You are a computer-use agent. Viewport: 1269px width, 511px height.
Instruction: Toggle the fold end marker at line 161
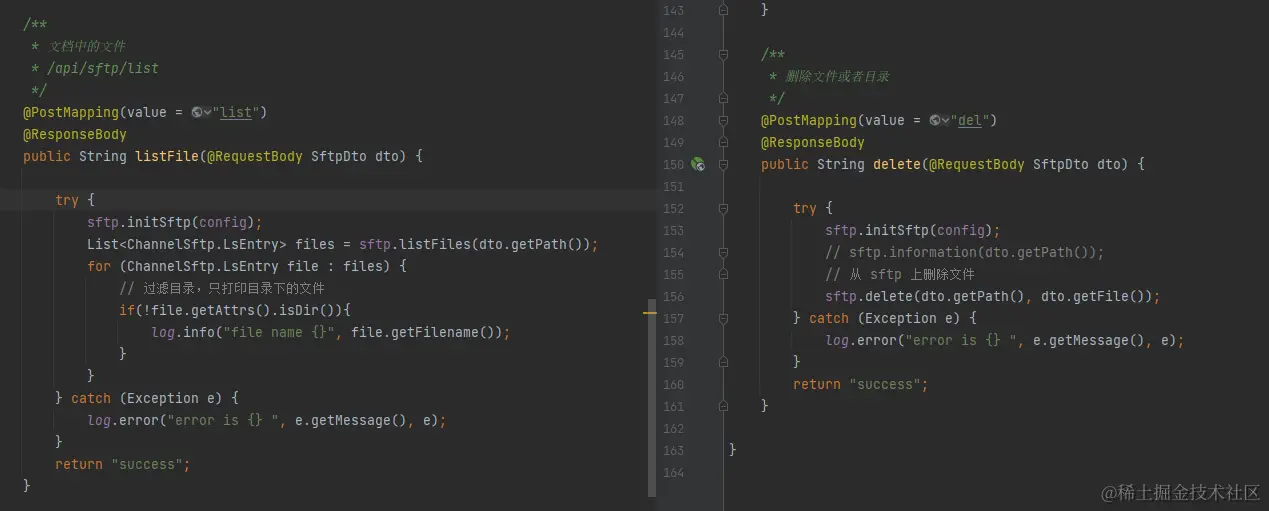pos(723,406)
